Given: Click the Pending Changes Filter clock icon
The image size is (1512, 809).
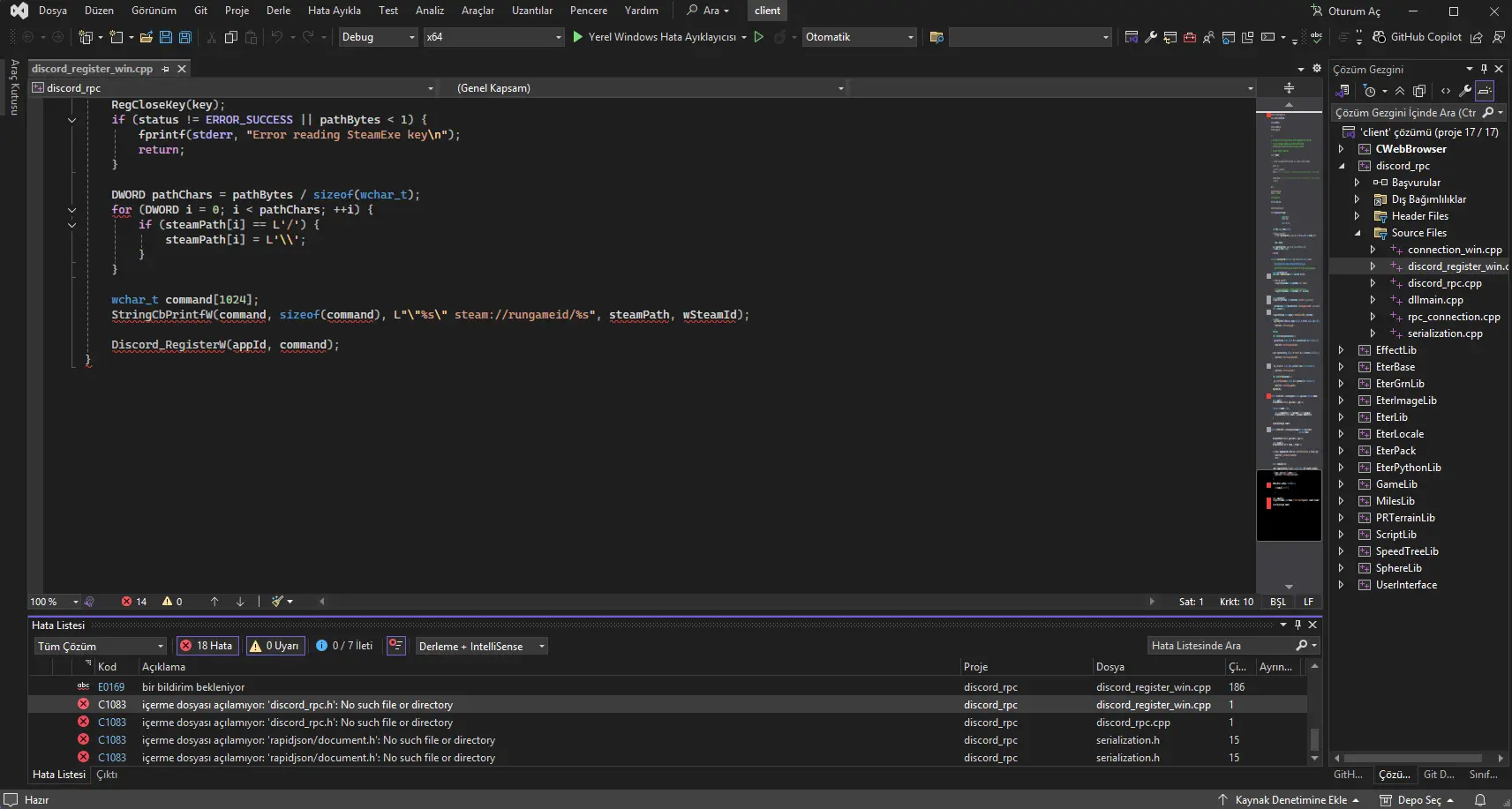Looking at the screenshot, I should pyautogui.click(x=1370, y=91).
